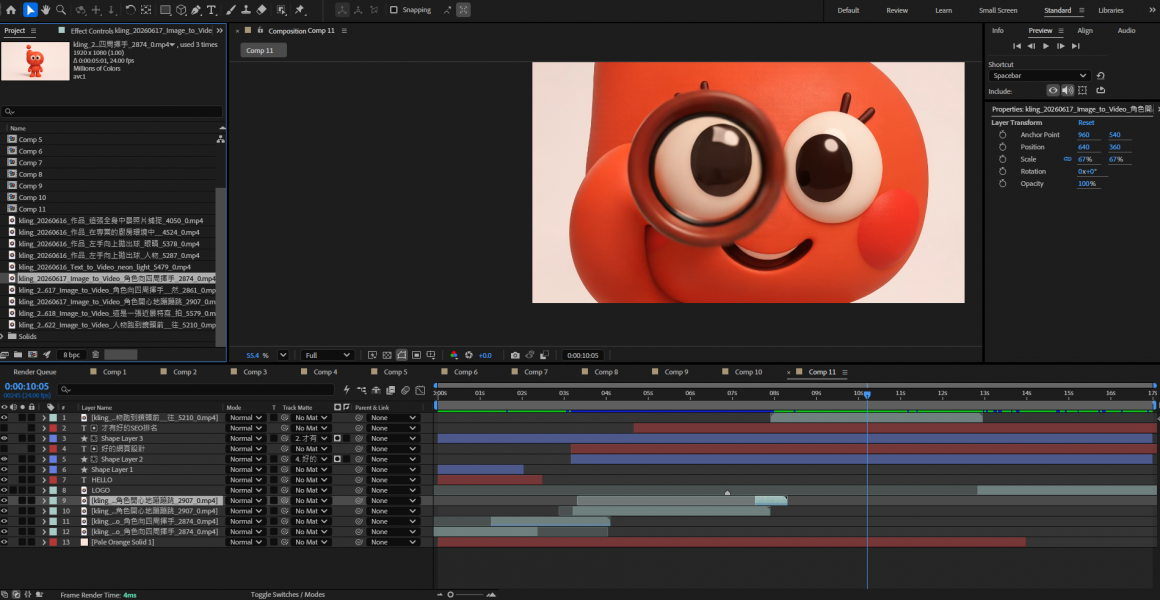Click the Graph Editor icon in the timeline

pos(420,390)
